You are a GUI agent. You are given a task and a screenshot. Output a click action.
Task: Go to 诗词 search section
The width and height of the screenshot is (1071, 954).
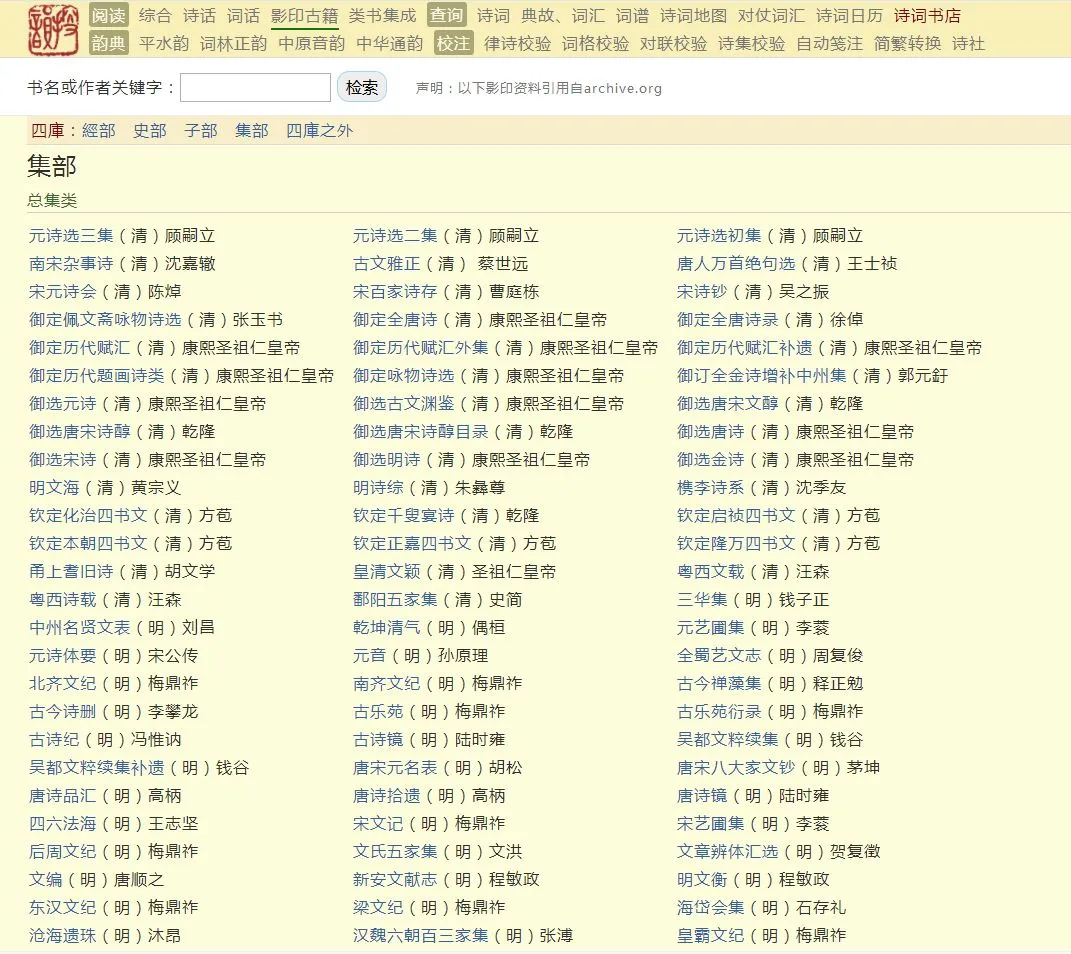(493, 15)
